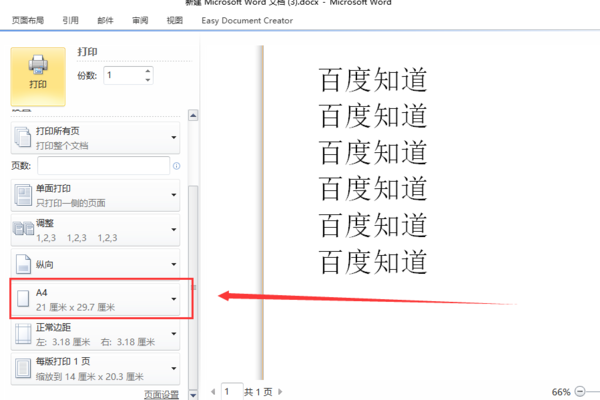Click the '只打印一侧的页面' description text

[70, 203]
